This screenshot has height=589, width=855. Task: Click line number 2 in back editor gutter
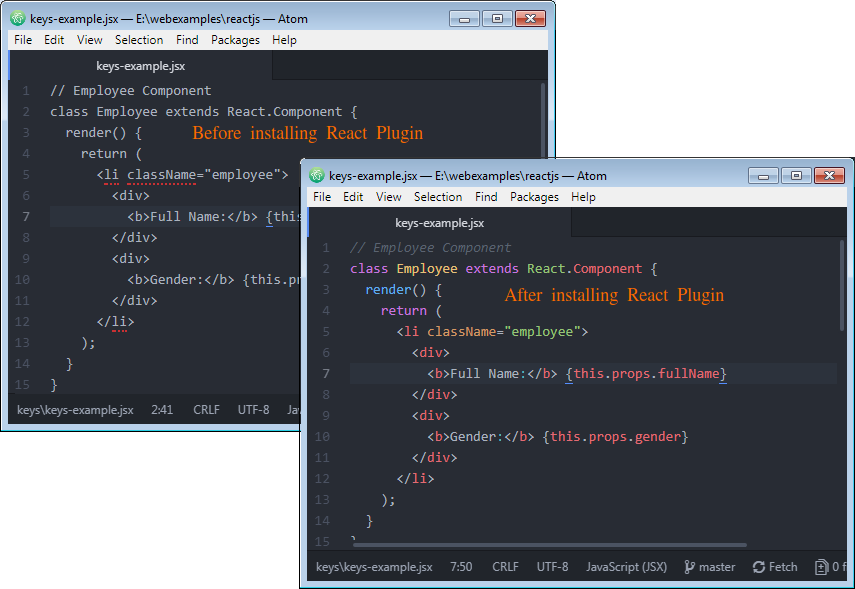pyautogui.click(x=26, y=112)
